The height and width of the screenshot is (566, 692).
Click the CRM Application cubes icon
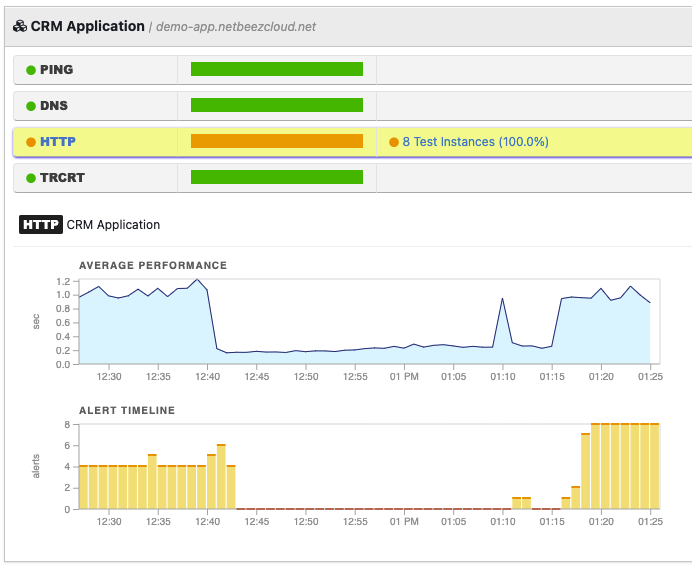[x=20, y=26]
